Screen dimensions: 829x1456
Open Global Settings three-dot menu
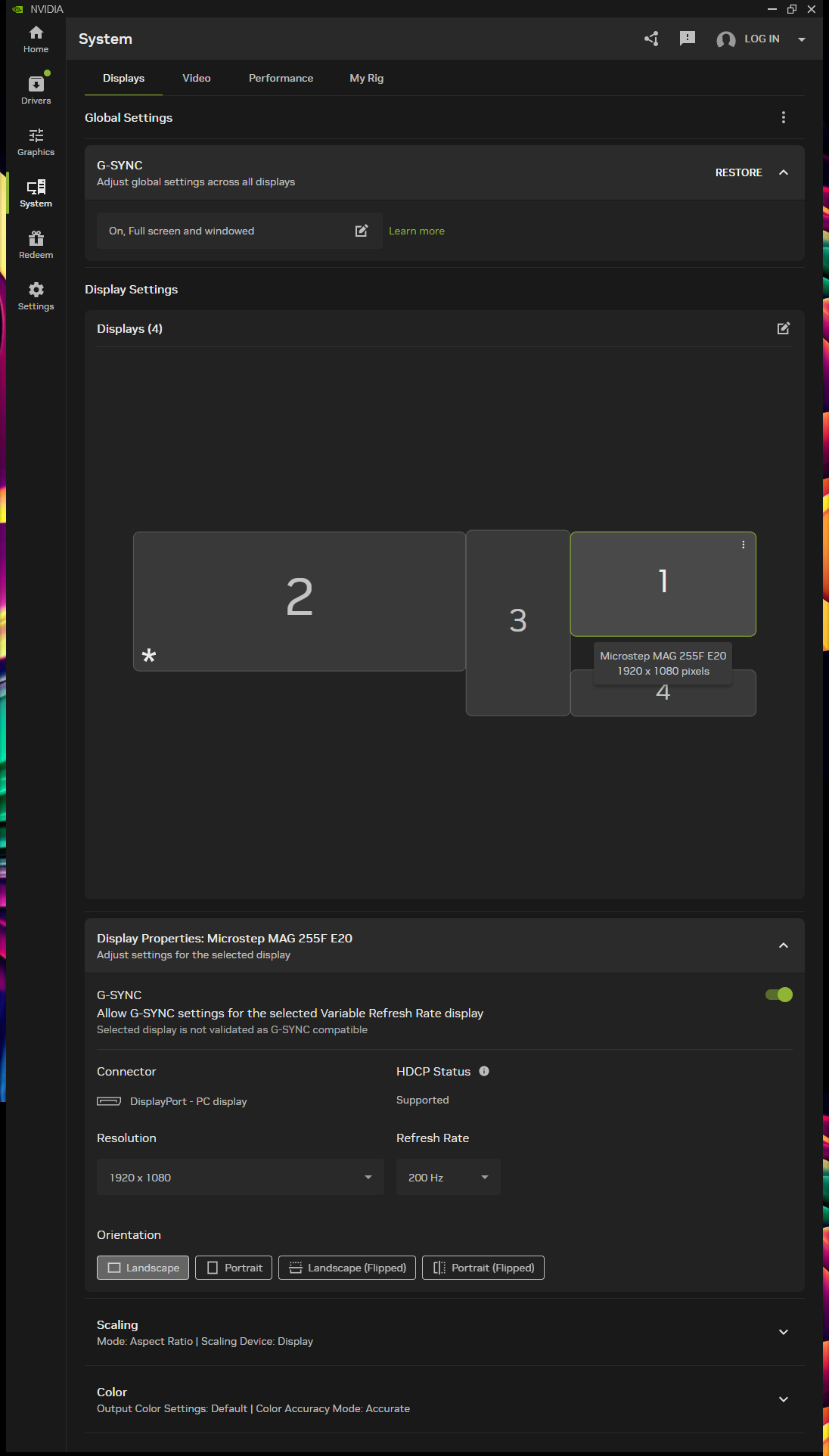tap(784, 117)
